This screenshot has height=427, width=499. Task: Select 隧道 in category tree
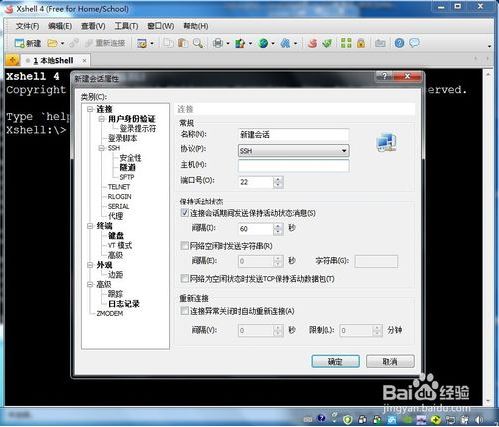(x=128, y=168)
